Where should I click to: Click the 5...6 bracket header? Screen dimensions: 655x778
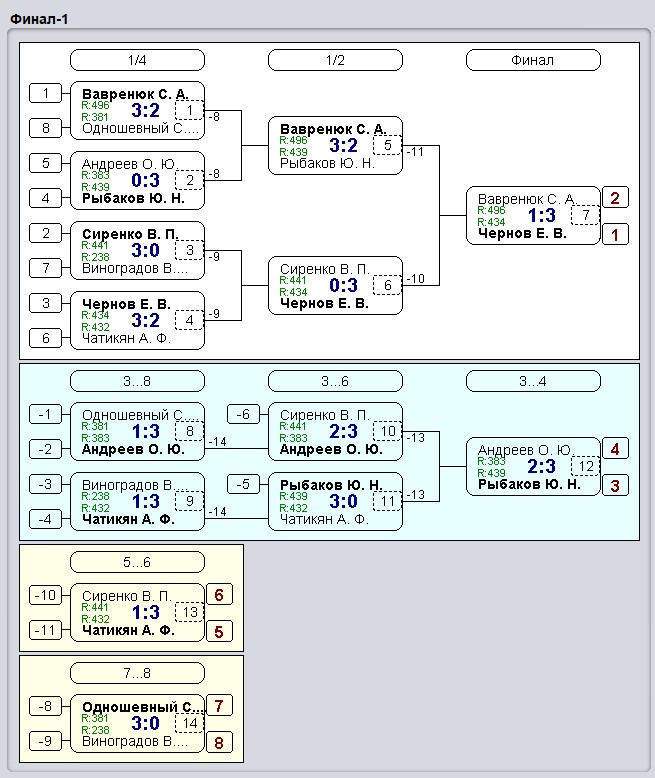point(137,562)
